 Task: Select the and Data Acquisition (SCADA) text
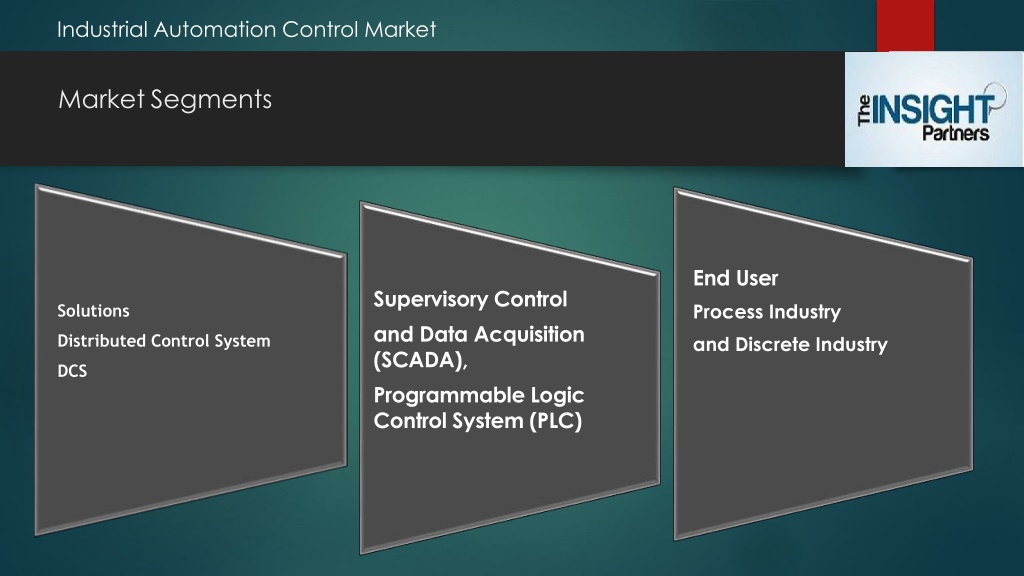pos(479,347)
